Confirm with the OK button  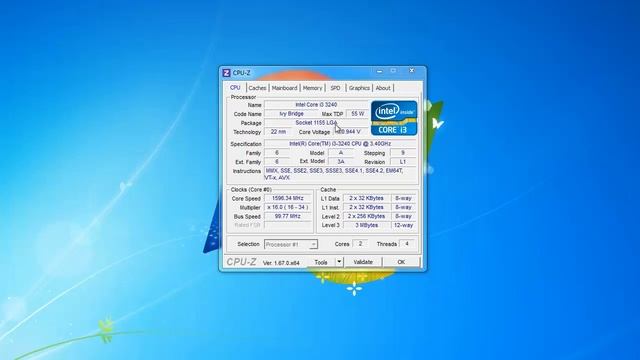pyautogui.click(x=401, y=262)
